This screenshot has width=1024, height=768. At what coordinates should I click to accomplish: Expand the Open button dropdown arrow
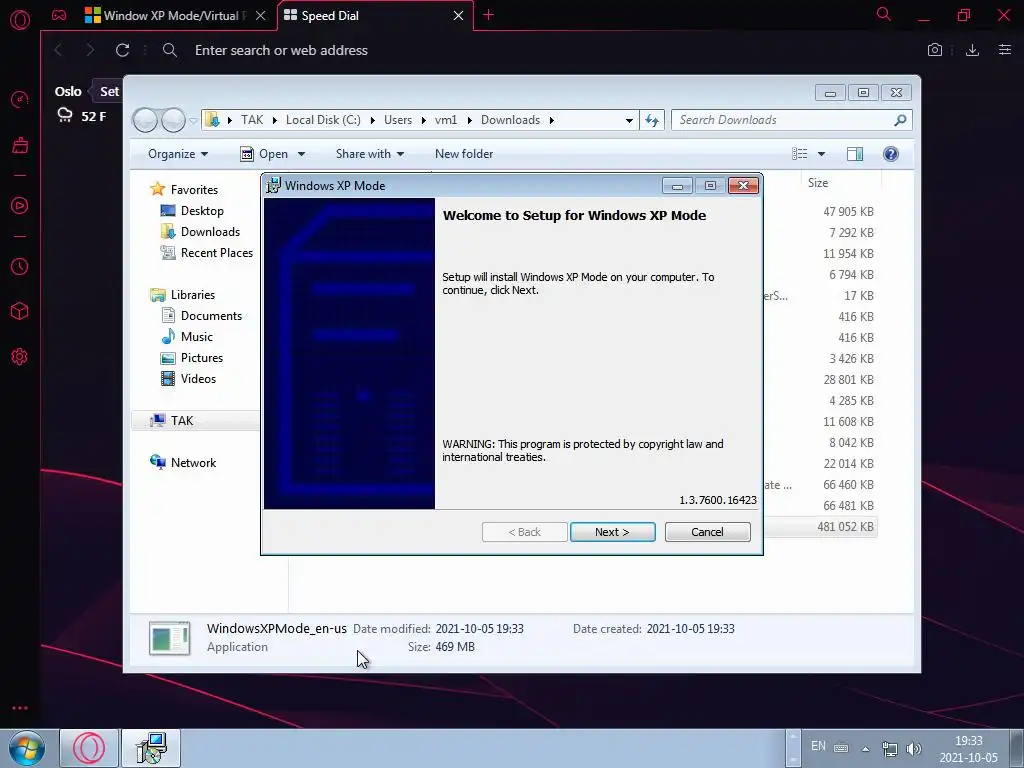[301, 154]
